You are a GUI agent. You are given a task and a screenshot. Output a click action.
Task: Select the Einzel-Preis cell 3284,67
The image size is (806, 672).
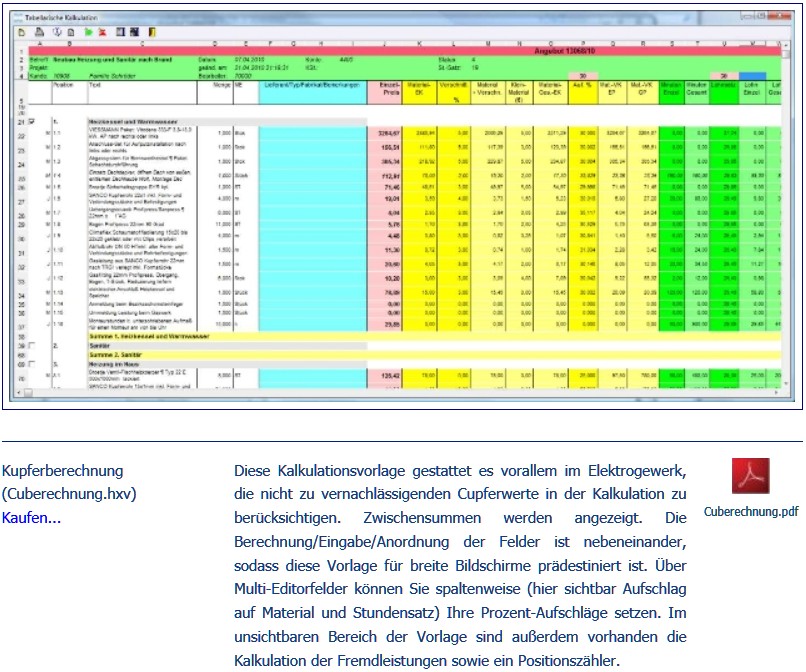click(x=385, y=133)
